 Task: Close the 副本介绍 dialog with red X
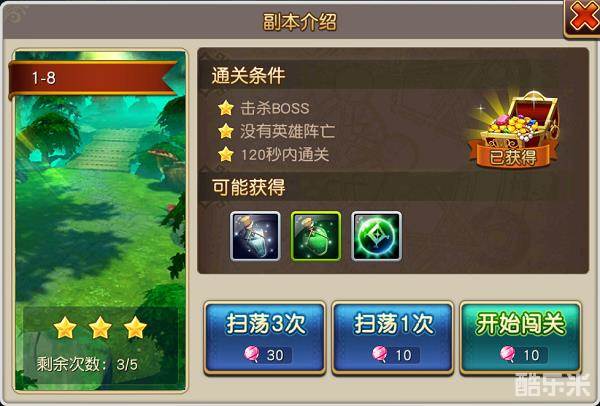click(582, 18)
